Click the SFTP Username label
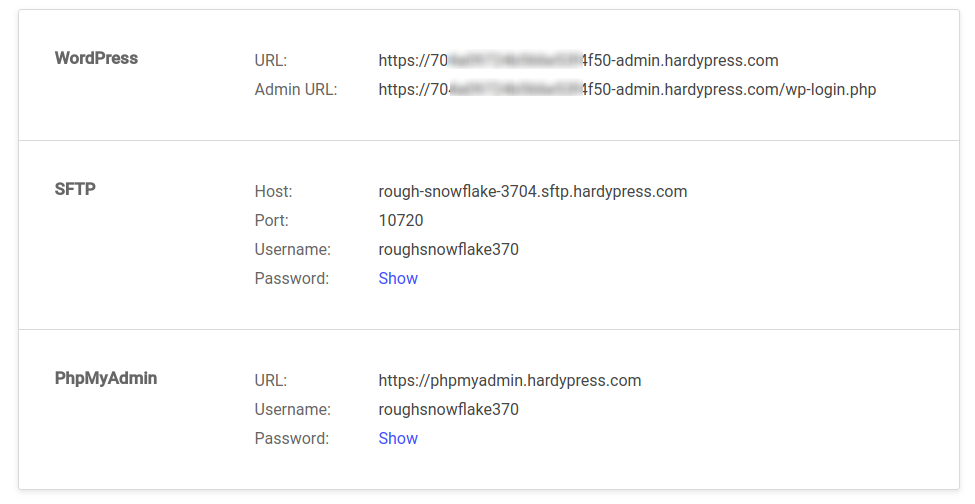975x504 pixels. point(292,249)
